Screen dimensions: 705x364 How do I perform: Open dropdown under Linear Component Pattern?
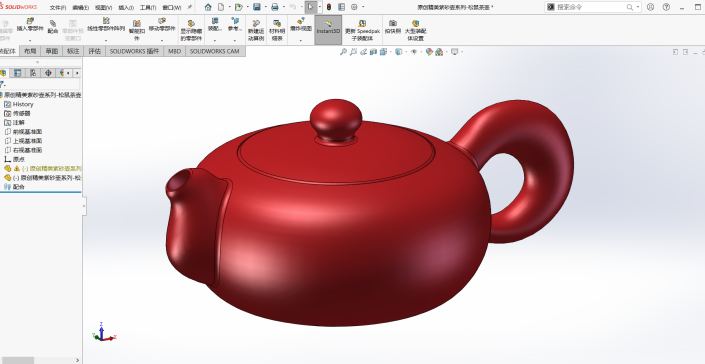point(106,40)
